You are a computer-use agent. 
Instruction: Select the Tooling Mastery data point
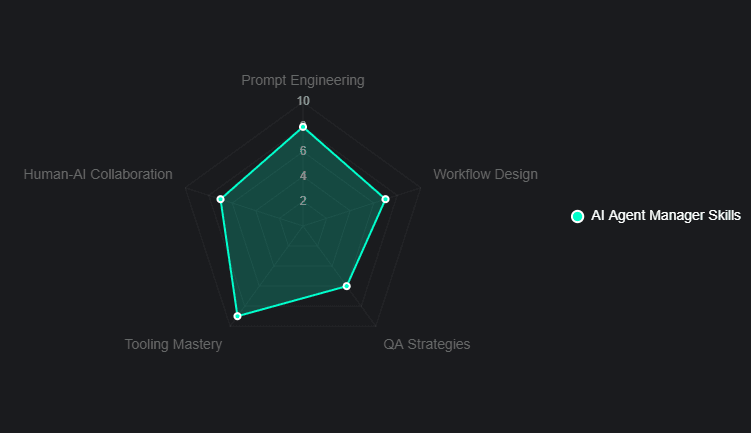[238, 316]
